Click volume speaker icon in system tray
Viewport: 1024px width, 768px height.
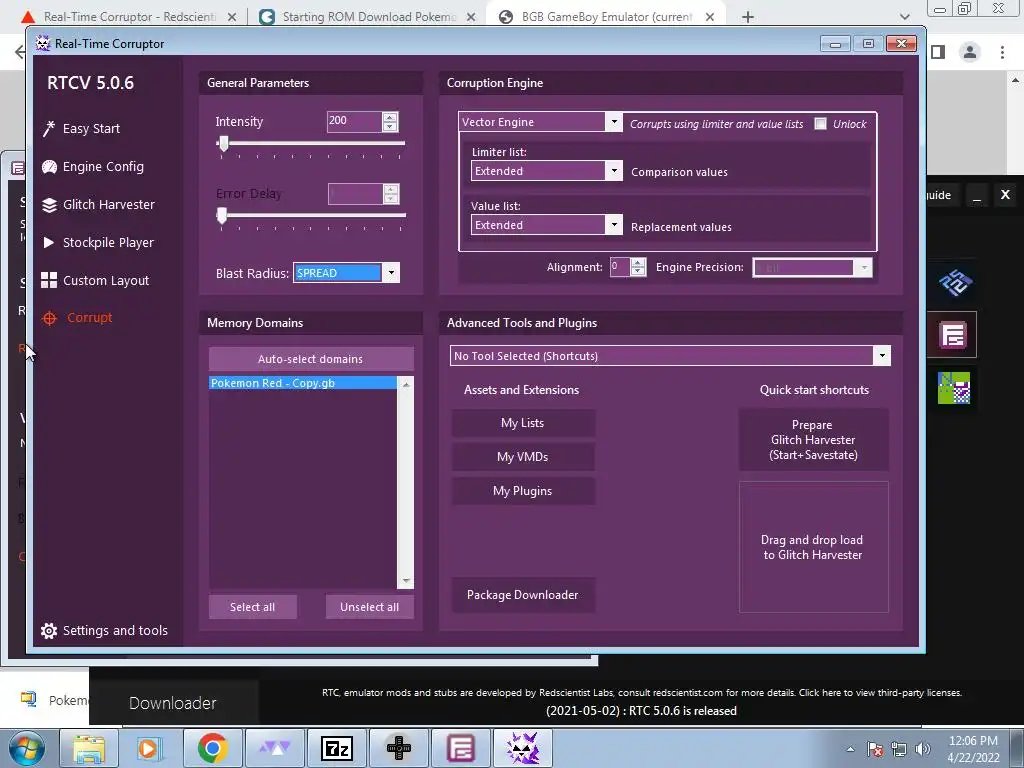click(x=922, y=749)
